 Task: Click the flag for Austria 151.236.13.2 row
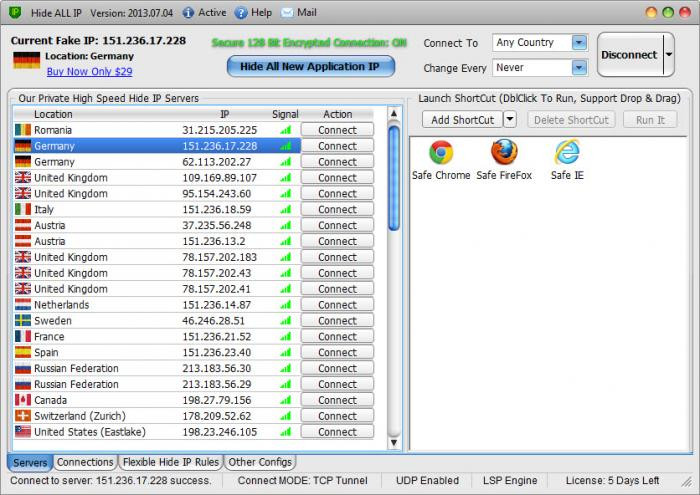tap(23, 241)
